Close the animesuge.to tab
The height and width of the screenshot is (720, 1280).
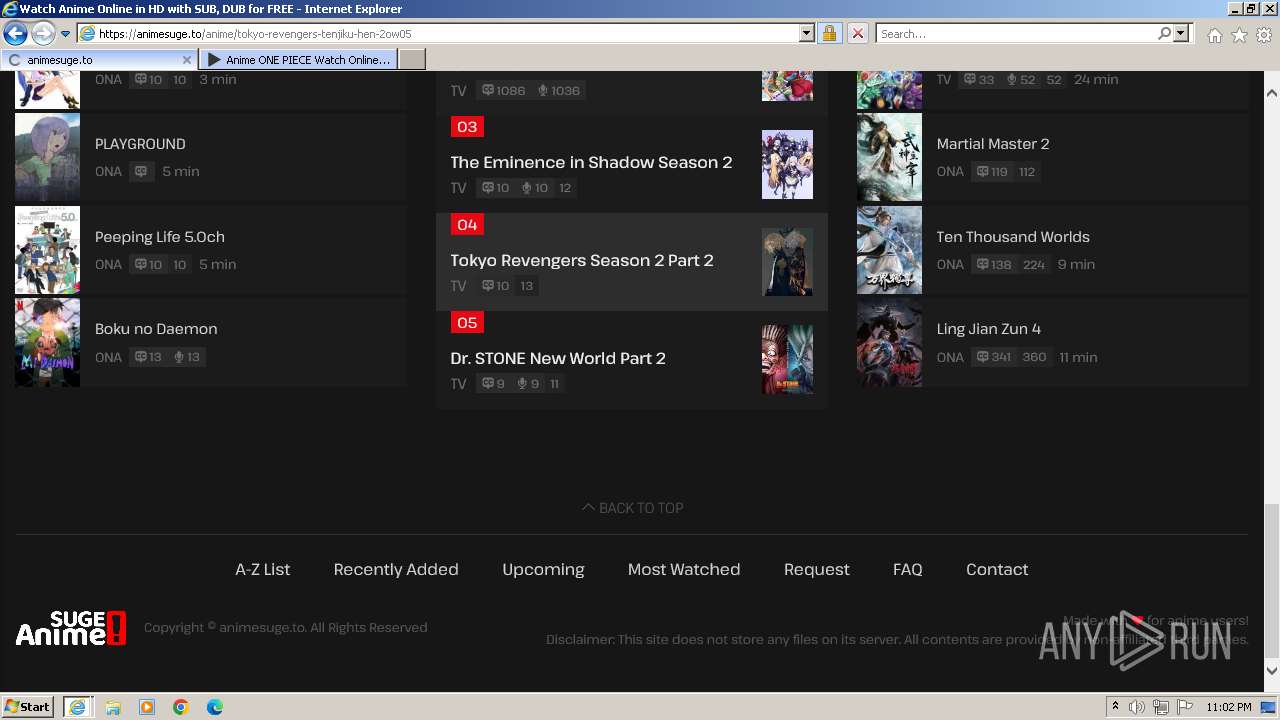[186, 60]
